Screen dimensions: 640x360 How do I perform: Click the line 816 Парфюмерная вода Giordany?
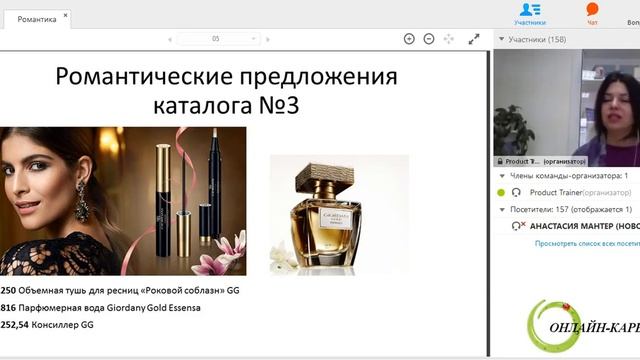click(x=100, y=308)
